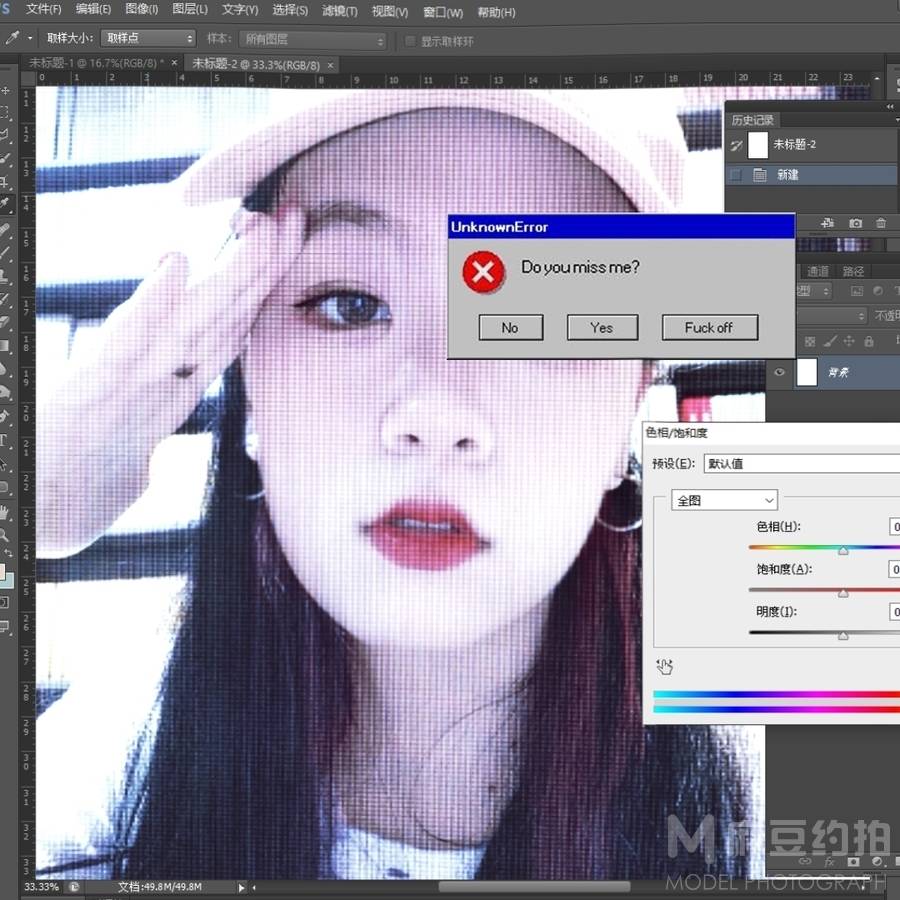900x900 pixels.
Task: Select the Crop tool
Action: tap(5, 181)
